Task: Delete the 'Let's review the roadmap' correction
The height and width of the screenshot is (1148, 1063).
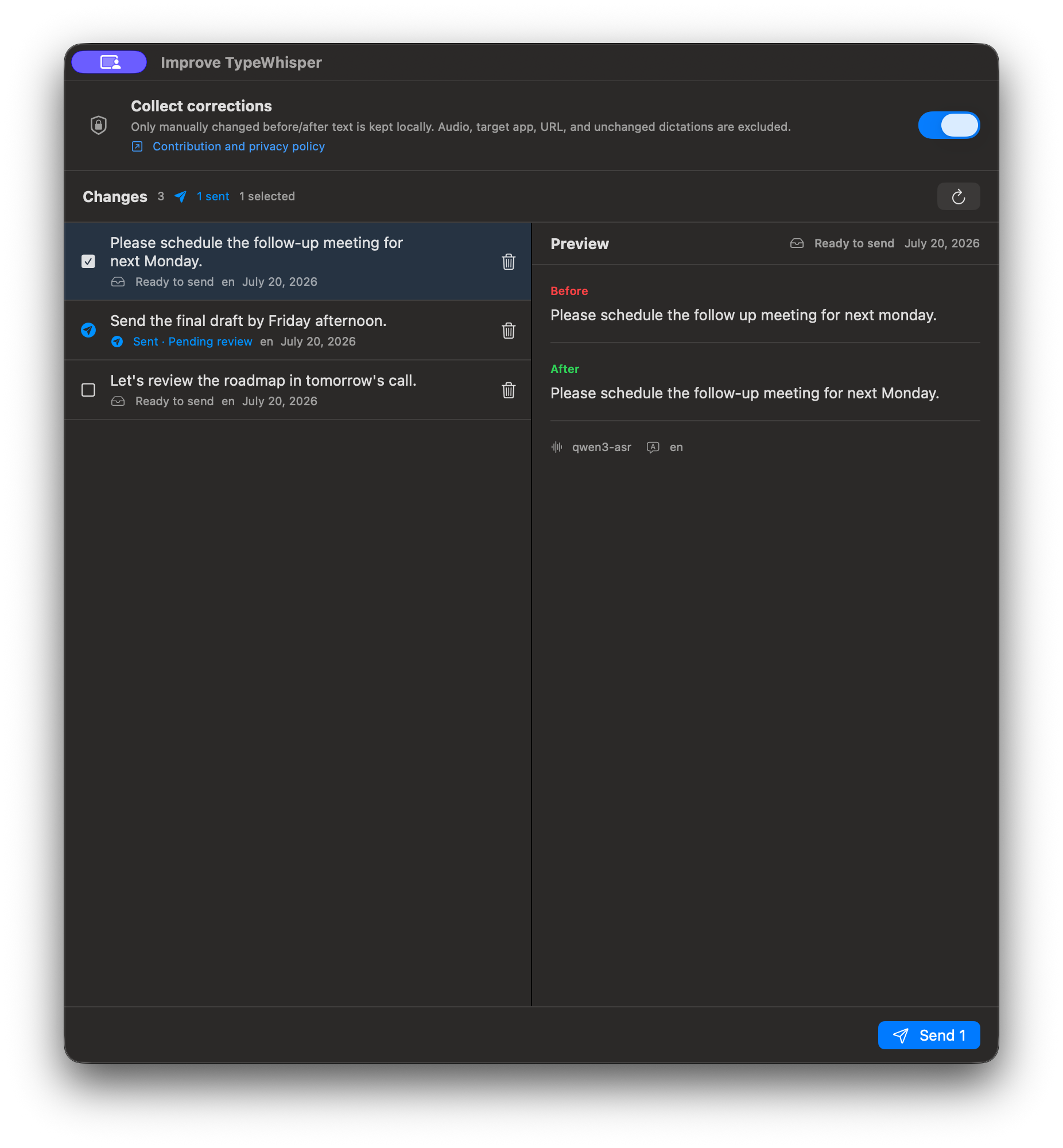Action: tap(509, 390)
